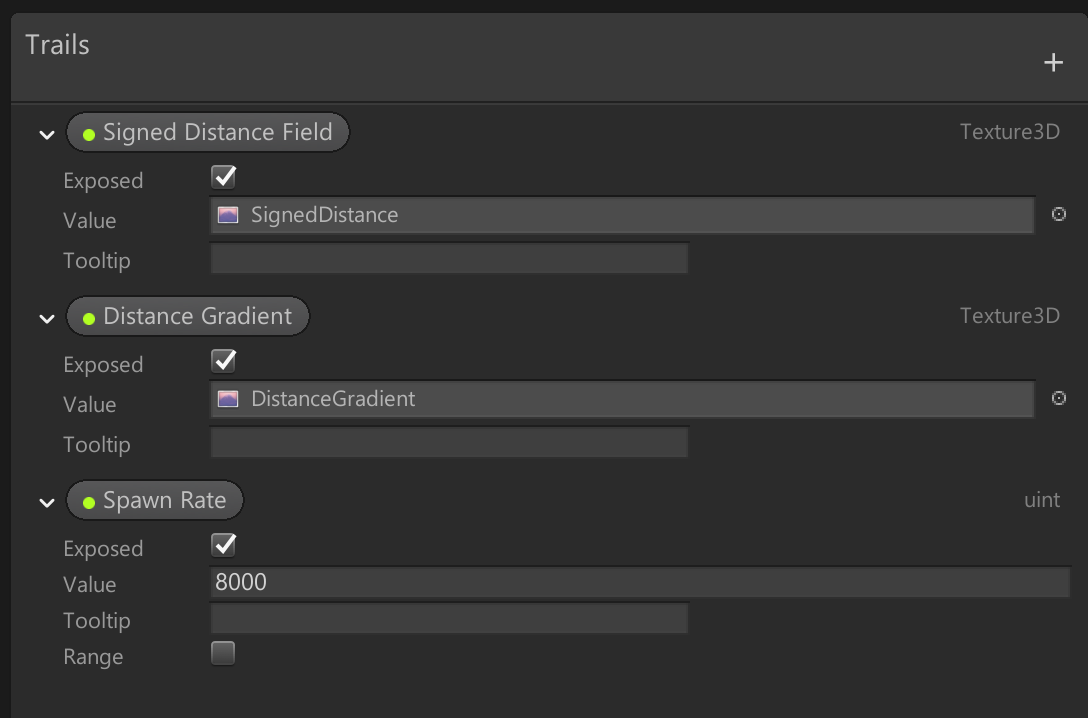The width and height of the screenshot is (1088, 718).
Task: Click the SignedDistance texture thumbnail icon
Action: click(x=228, y=215)
